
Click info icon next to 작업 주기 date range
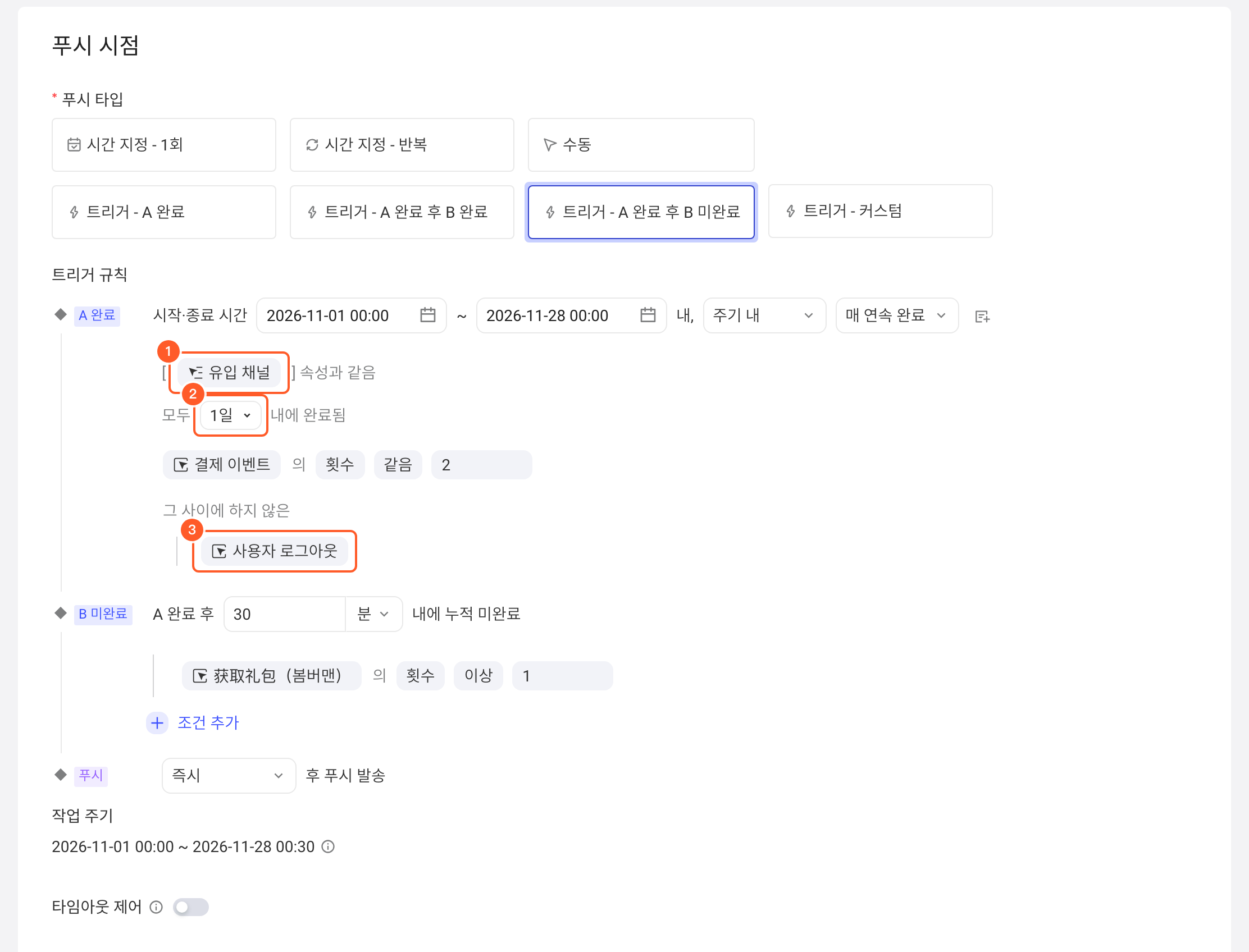(x=329, y=846)
